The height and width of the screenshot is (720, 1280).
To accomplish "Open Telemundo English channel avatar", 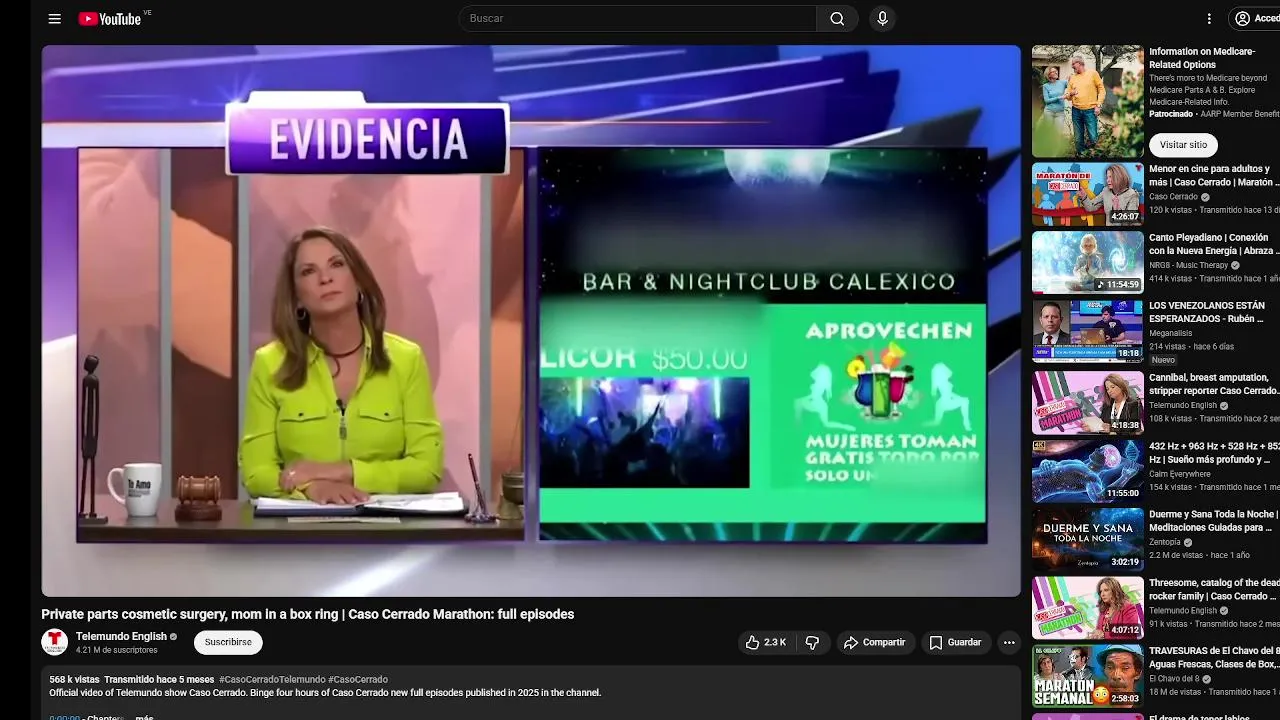I will tap(54, 642).
